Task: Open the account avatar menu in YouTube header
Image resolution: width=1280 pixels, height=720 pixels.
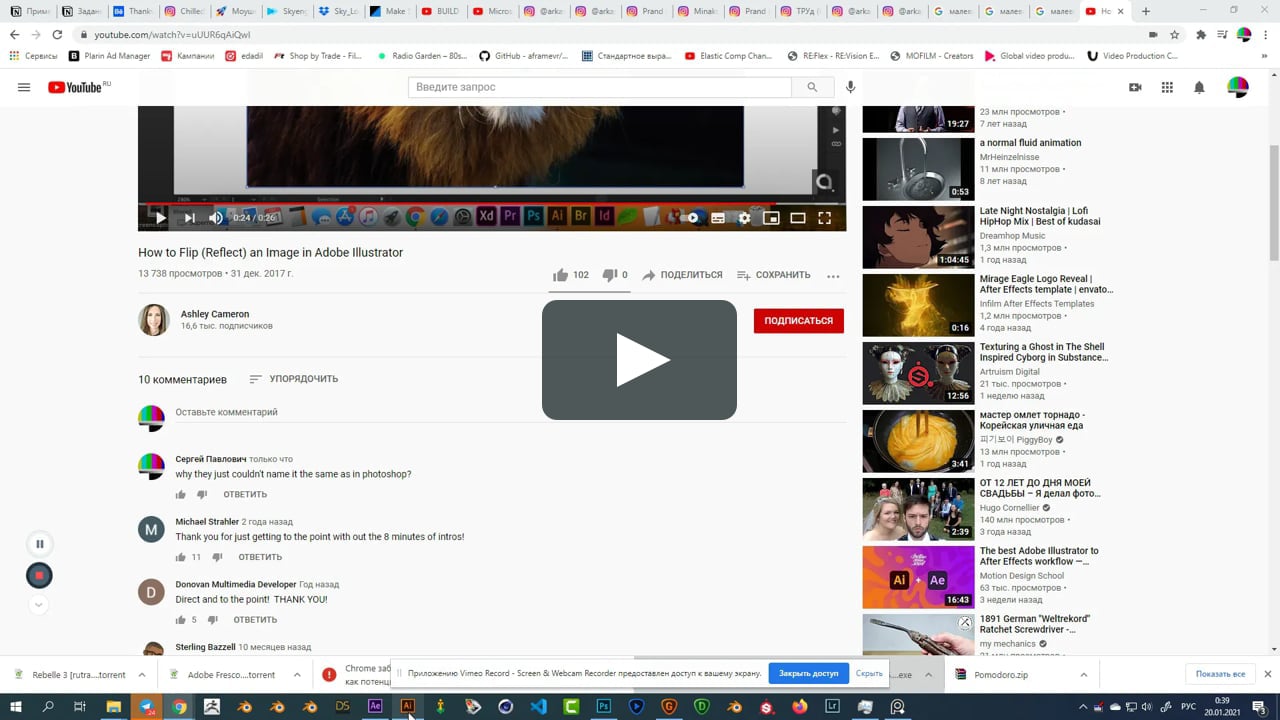Action: coord(1238,87)
